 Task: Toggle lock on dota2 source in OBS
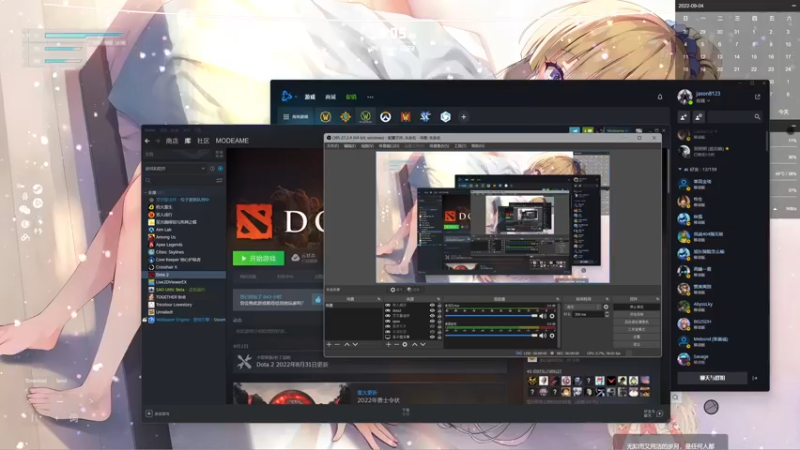[x=439, y=310]
